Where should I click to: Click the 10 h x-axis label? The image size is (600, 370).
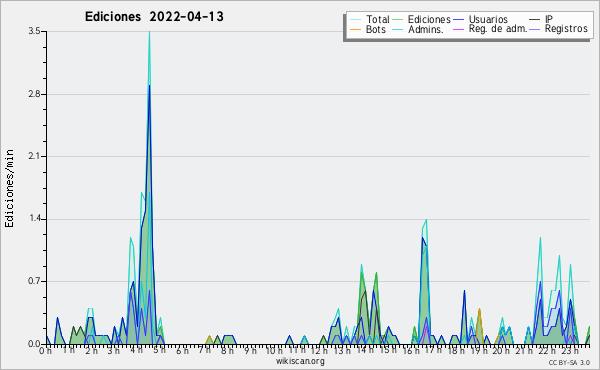[274, 350]
